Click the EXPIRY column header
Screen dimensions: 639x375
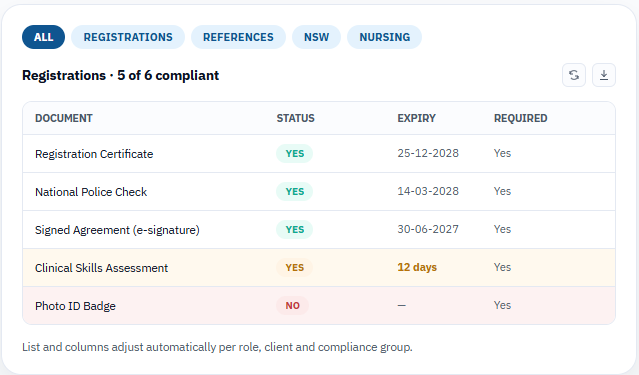[416, 118]
